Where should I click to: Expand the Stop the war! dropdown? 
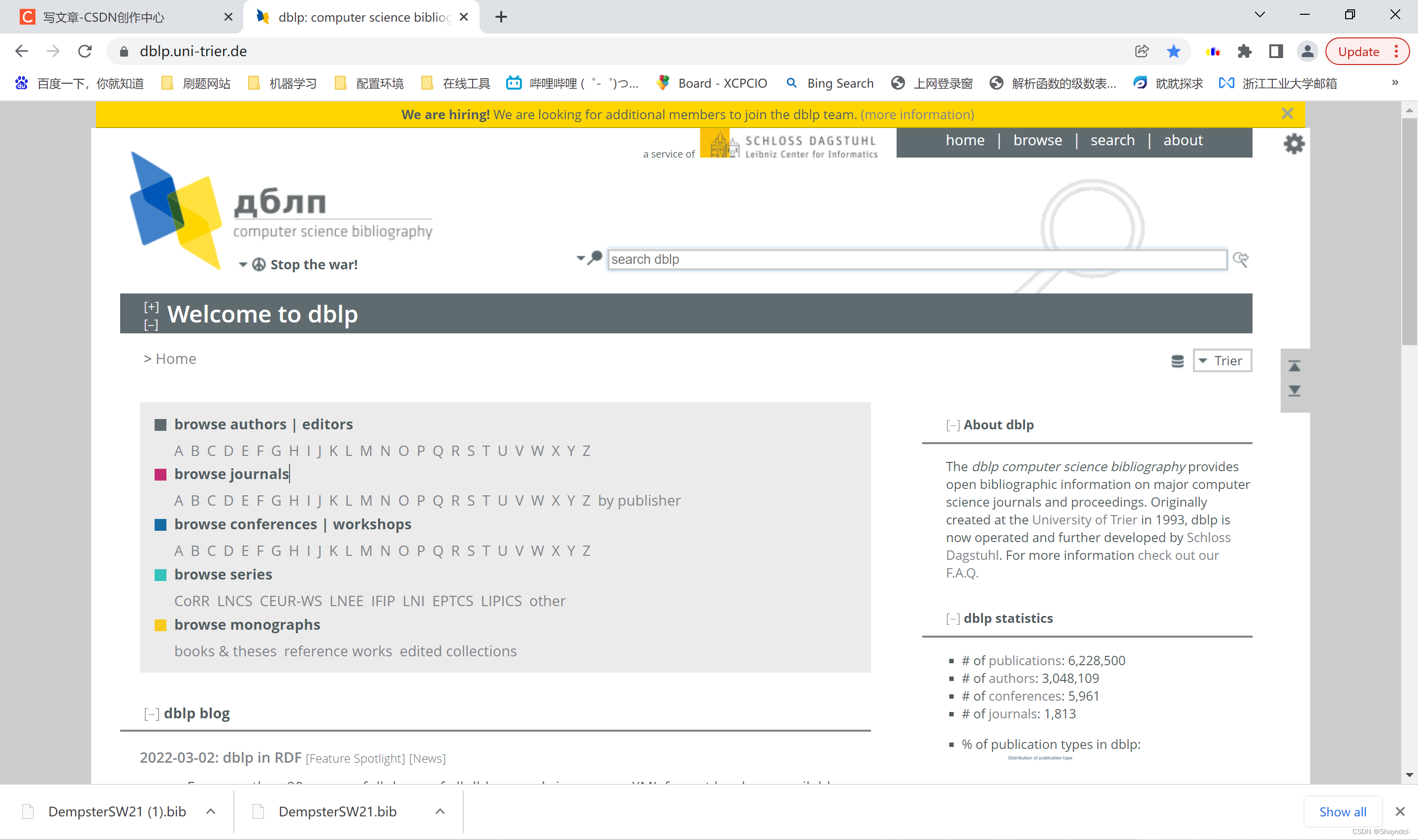(243, 264)
